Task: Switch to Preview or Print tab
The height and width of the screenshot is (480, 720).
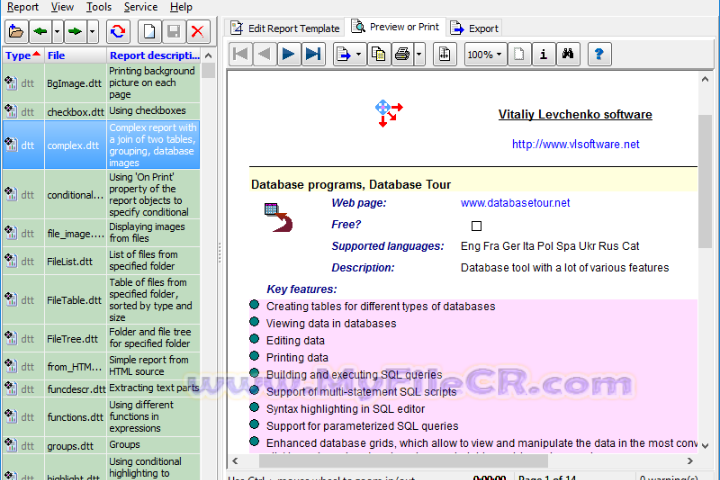Action: point(396,27)
